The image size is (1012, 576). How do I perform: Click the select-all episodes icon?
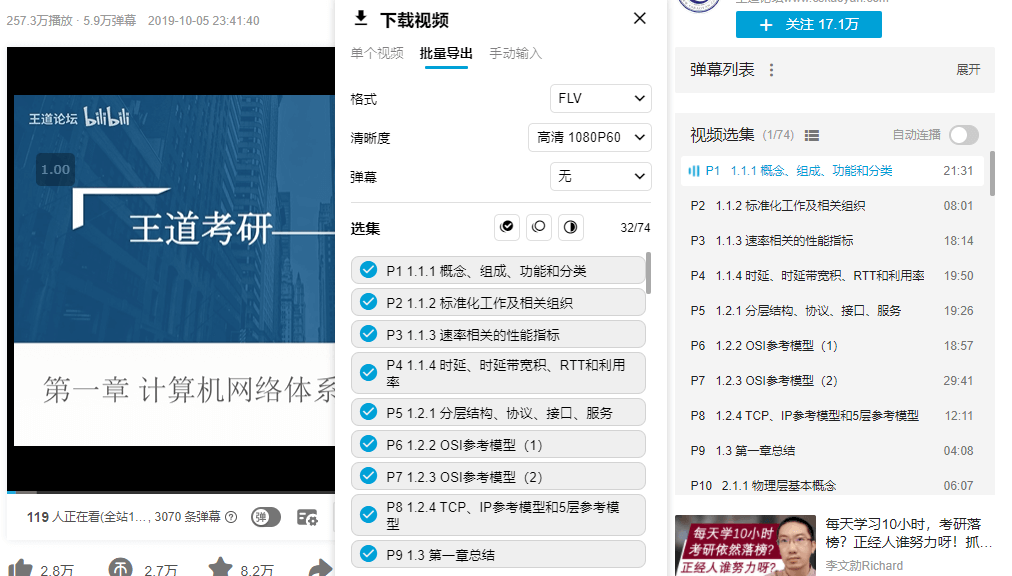507,227
